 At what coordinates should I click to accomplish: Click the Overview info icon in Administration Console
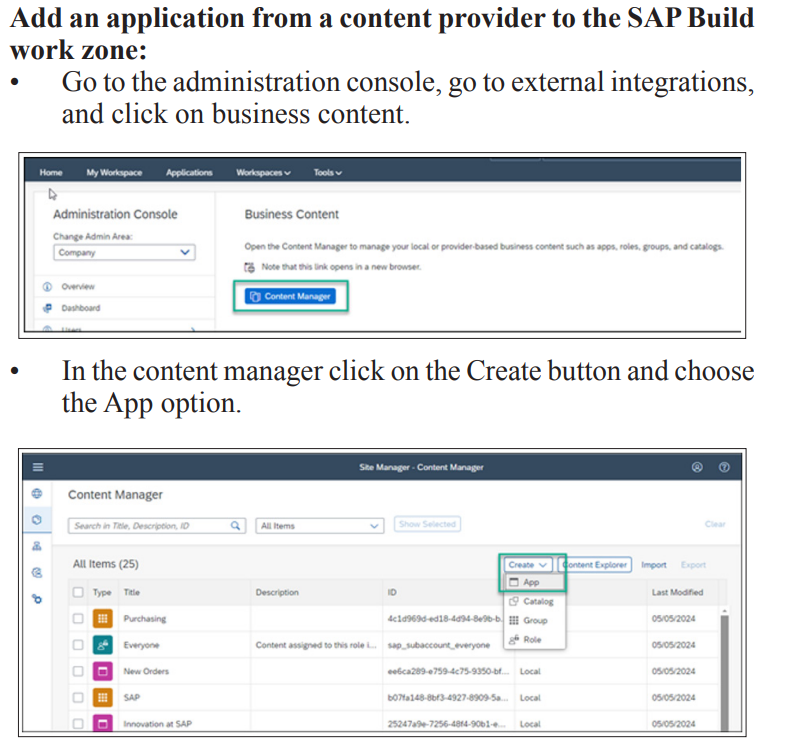click(47, 286)
